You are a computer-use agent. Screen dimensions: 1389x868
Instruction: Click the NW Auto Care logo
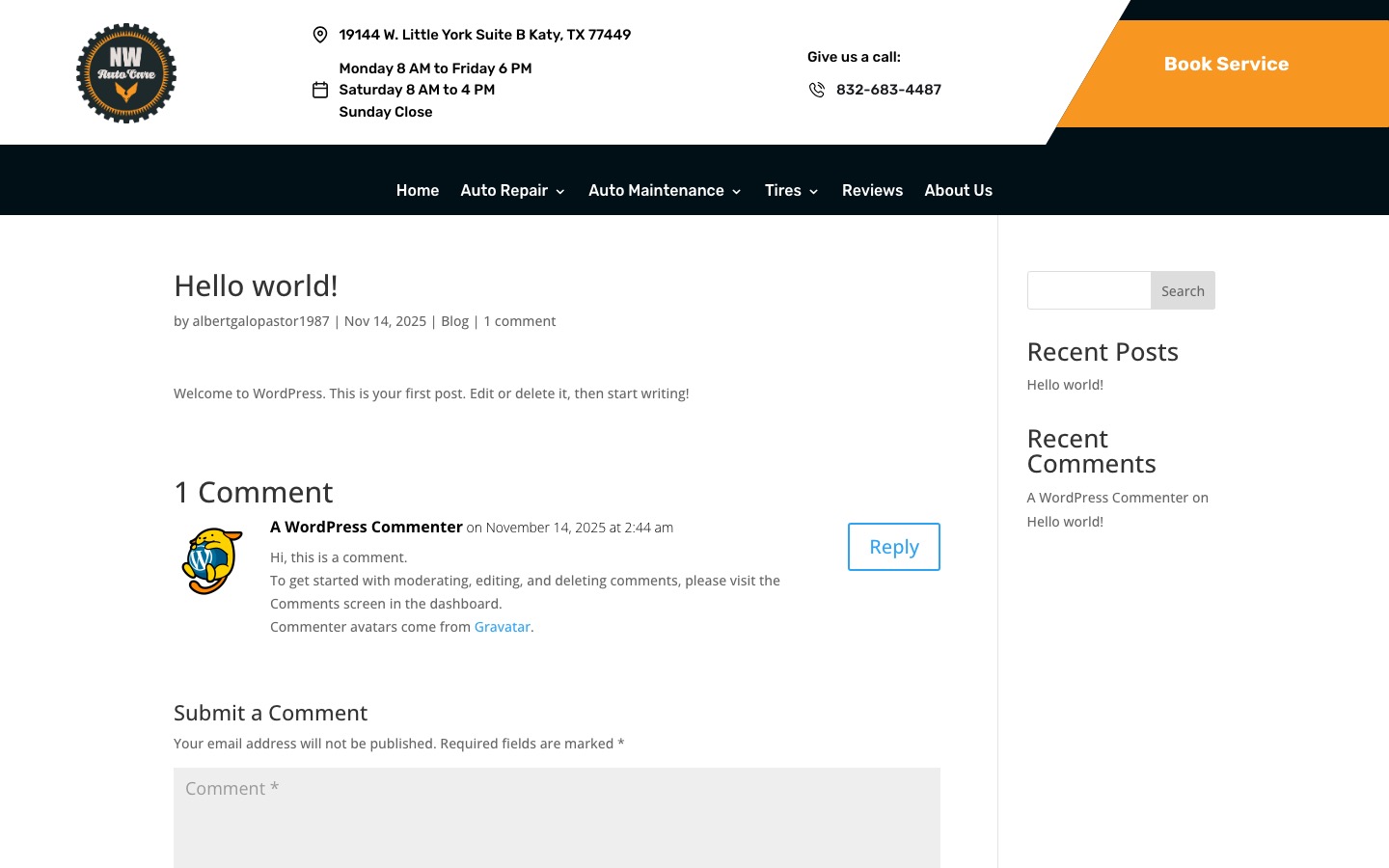[126, 73]
